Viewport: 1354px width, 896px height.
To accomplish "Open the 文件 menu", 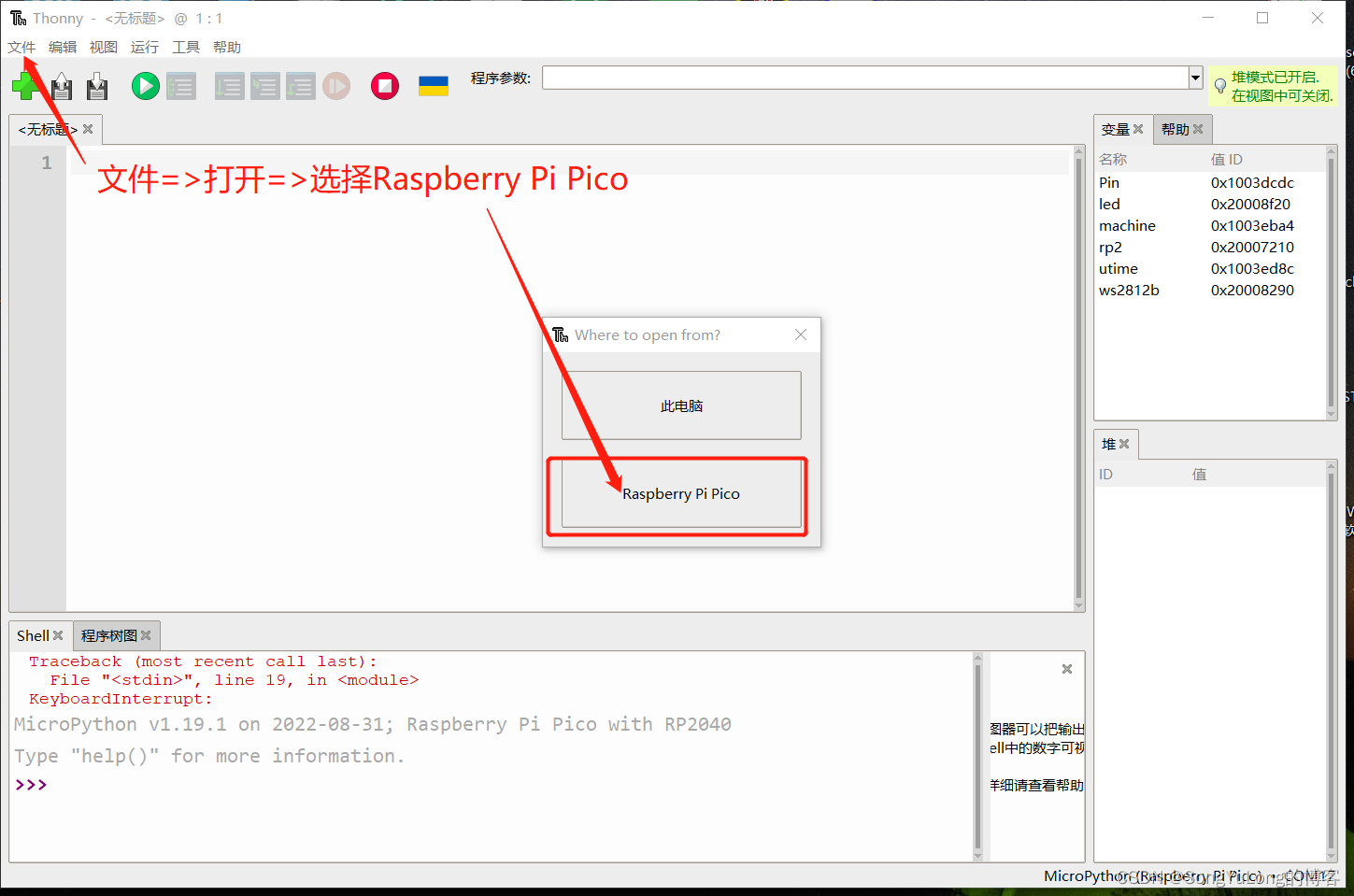I will [21, 47].
